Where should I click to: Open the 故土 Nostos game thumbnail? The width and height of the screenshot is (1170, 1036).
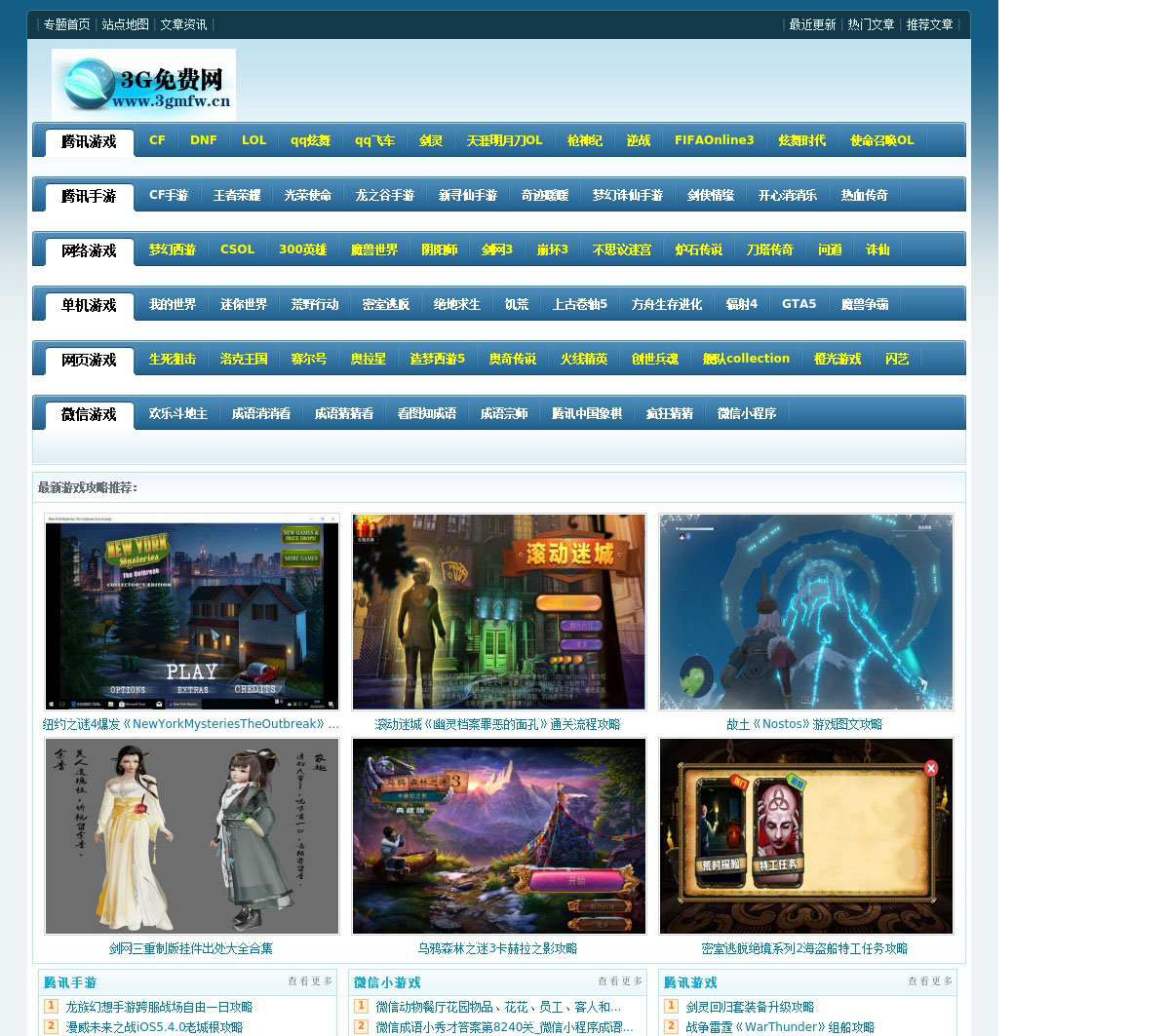[x=805, y=612]
